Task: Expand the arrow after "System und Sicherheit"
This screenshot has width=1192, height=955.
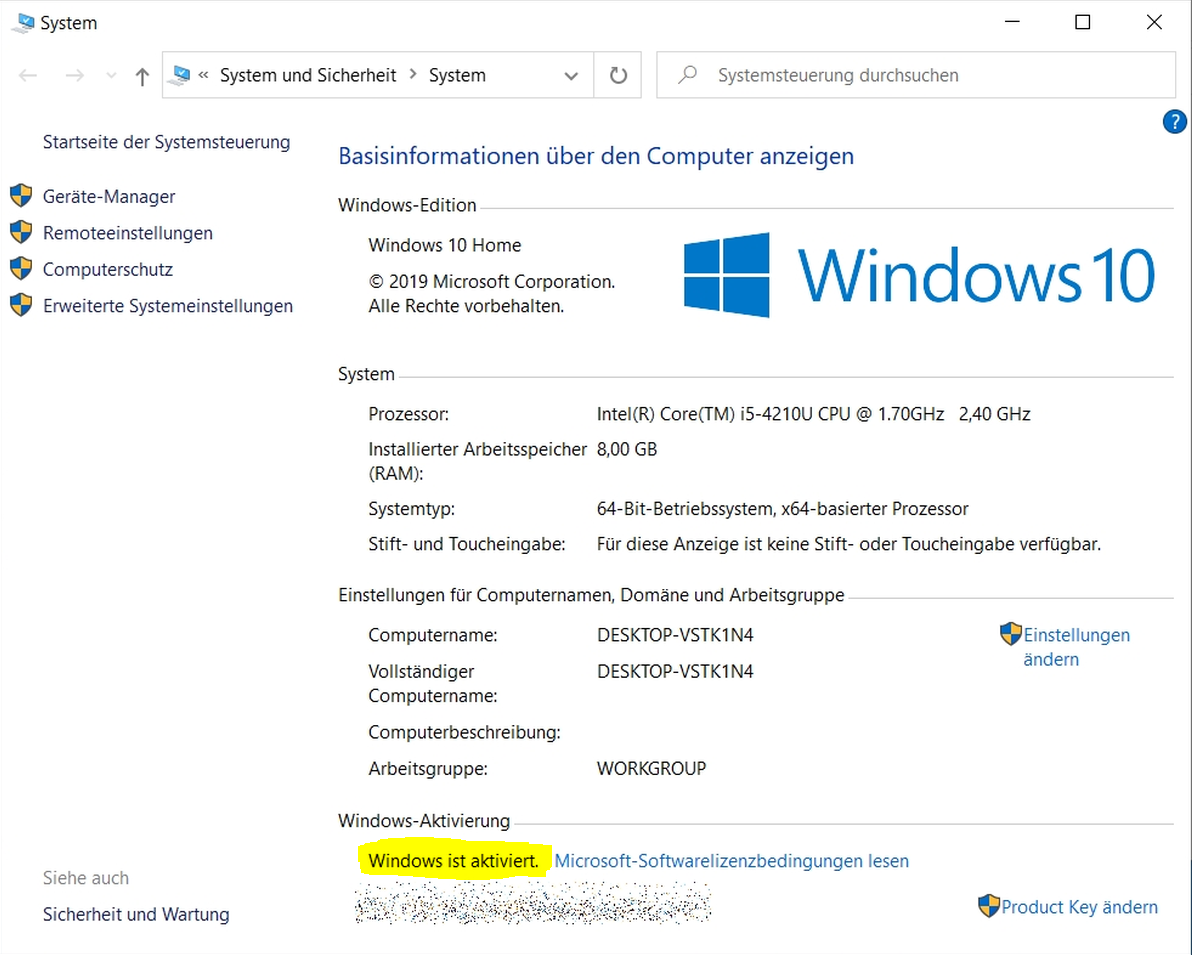Action: pos(413,75)
